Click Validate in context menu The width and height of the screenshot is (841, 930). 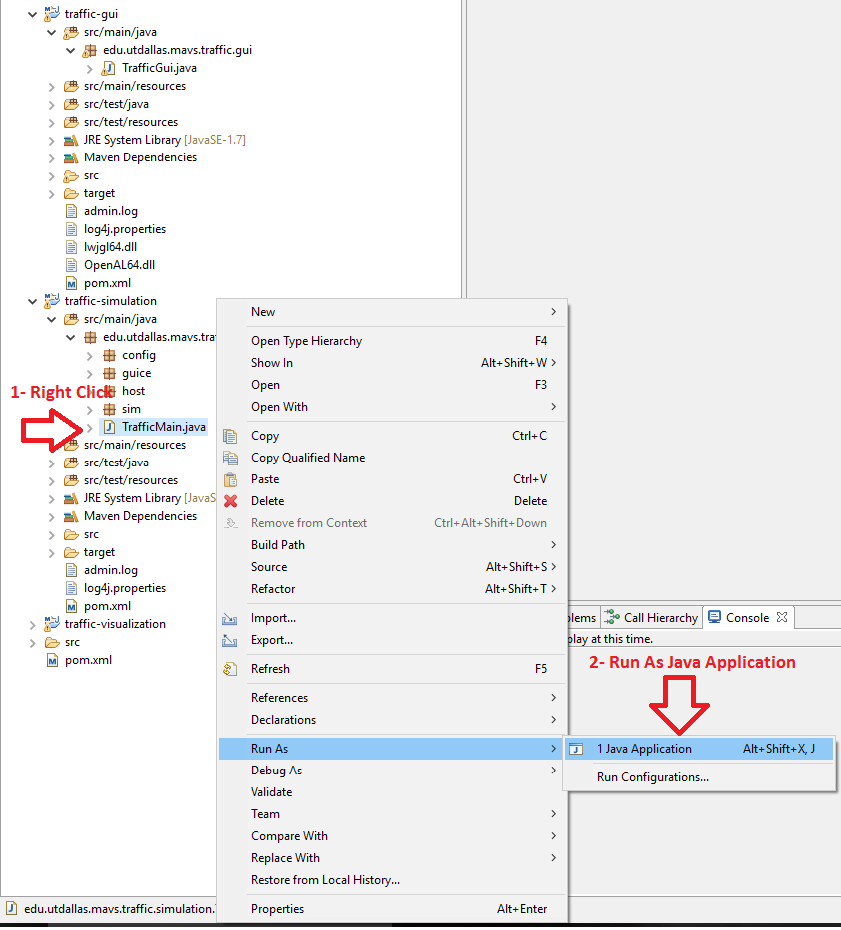[x=393, y=792]
